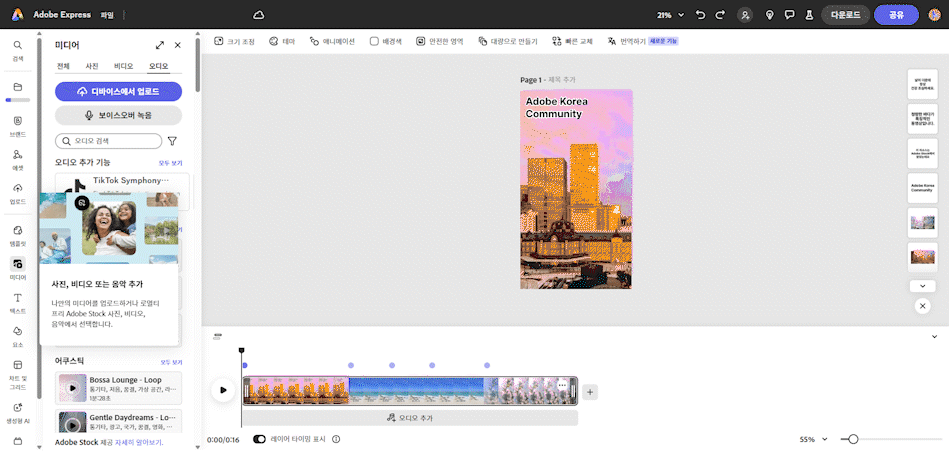Open the Elements (요소) panel
The image size is (950, 451).
18,337
